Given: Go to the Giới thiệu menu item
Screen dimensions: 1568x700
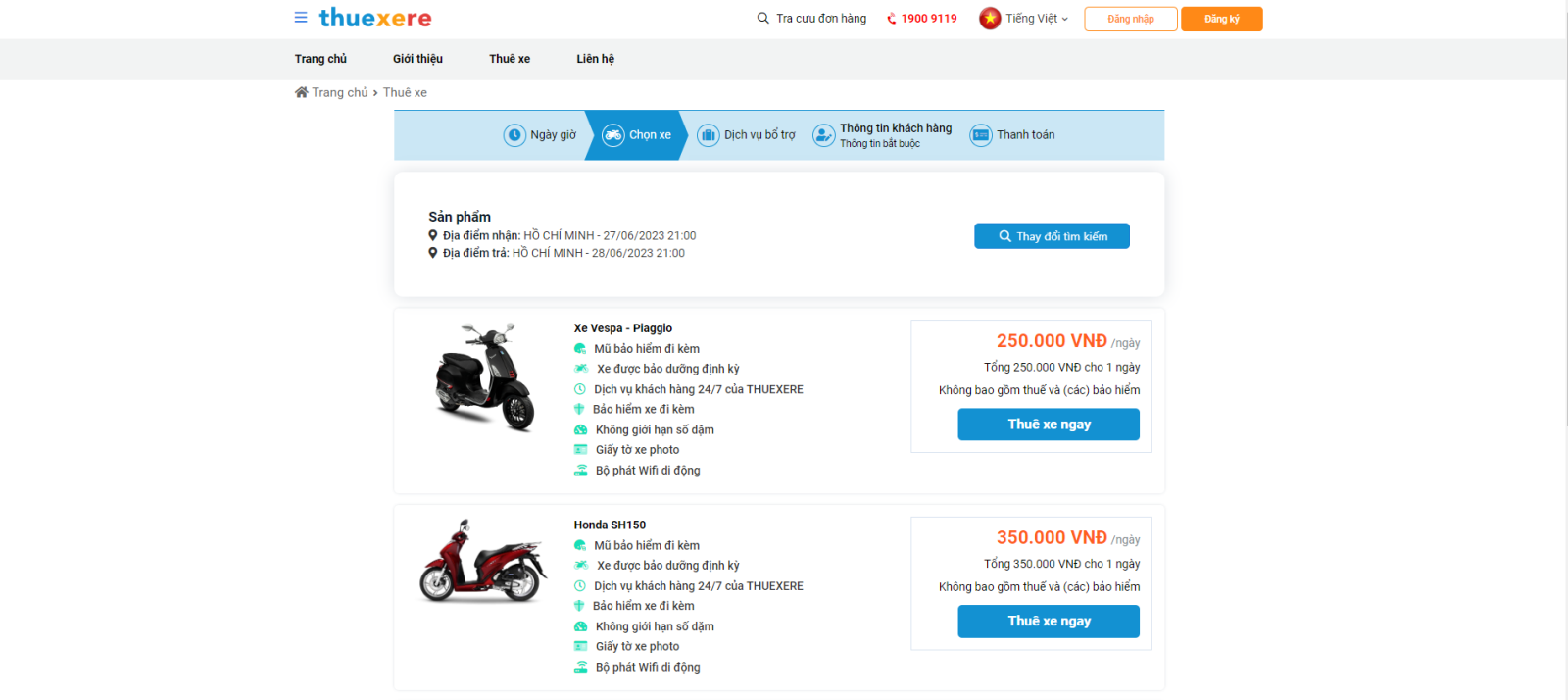Looking at the screenshot, I should (x=417, y=59).
